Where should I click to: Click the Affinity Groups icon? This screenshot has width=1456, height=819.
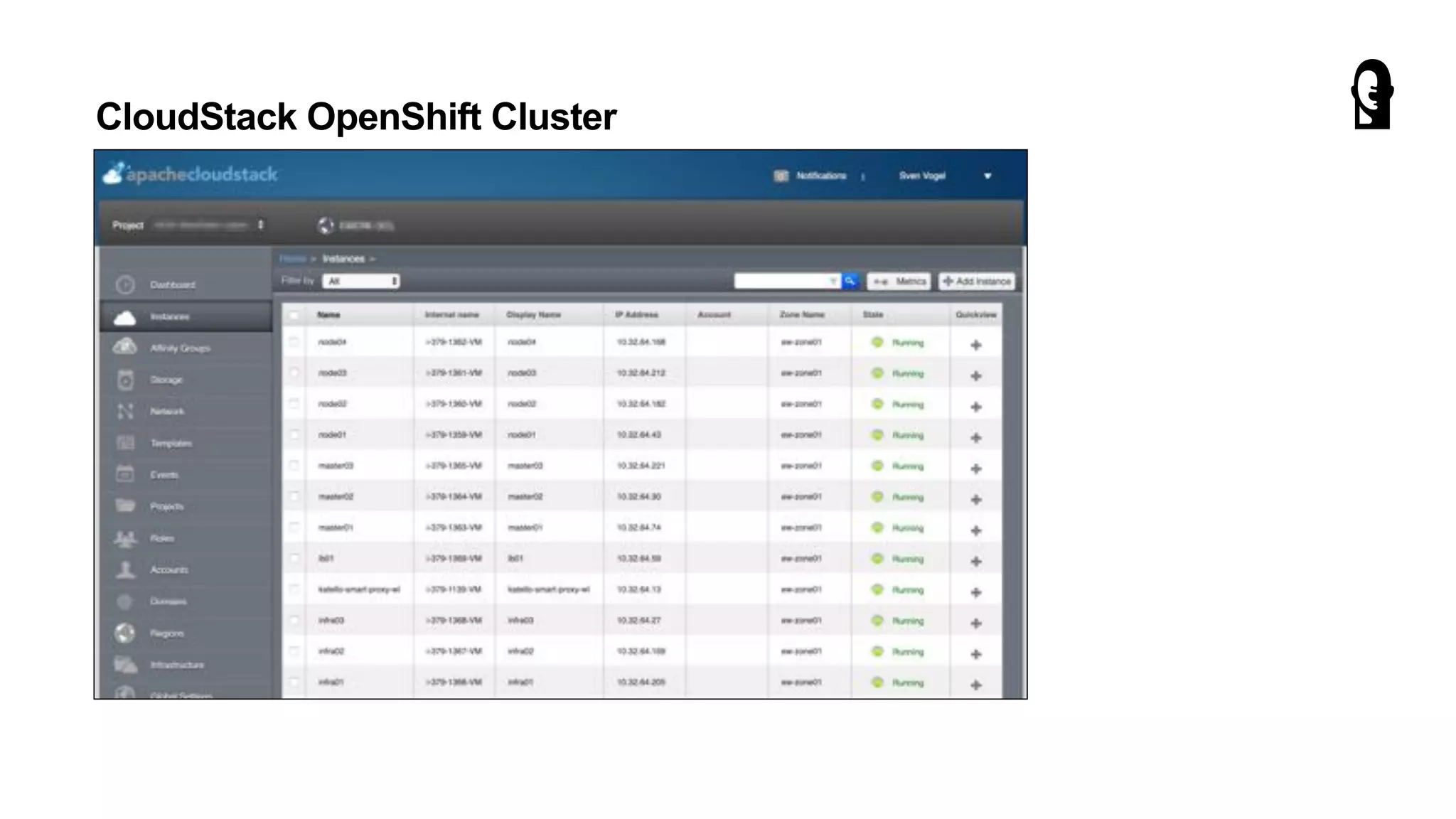(x=125, y=348)
